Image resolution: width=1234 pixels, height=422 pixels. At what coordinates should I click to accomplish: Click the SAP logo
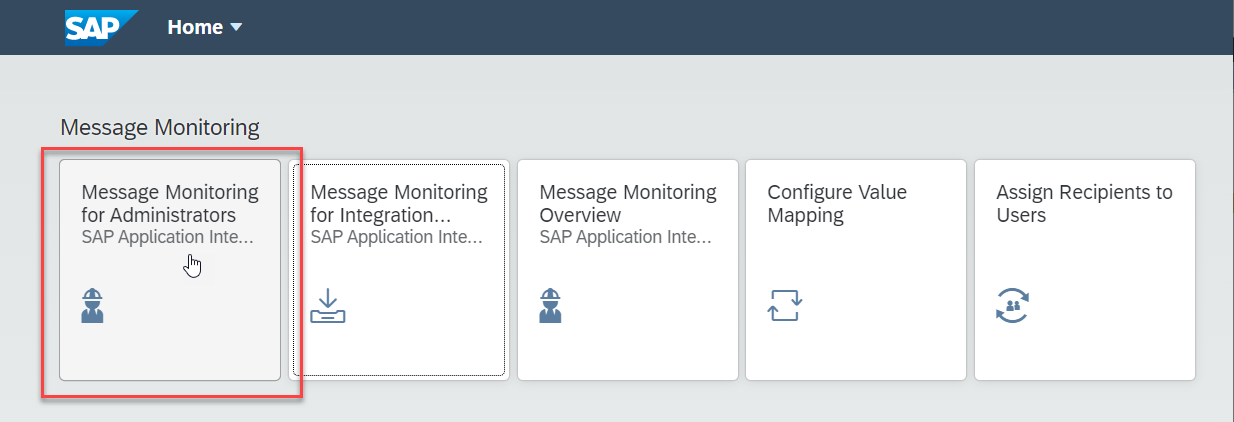[x=102, y=28]
